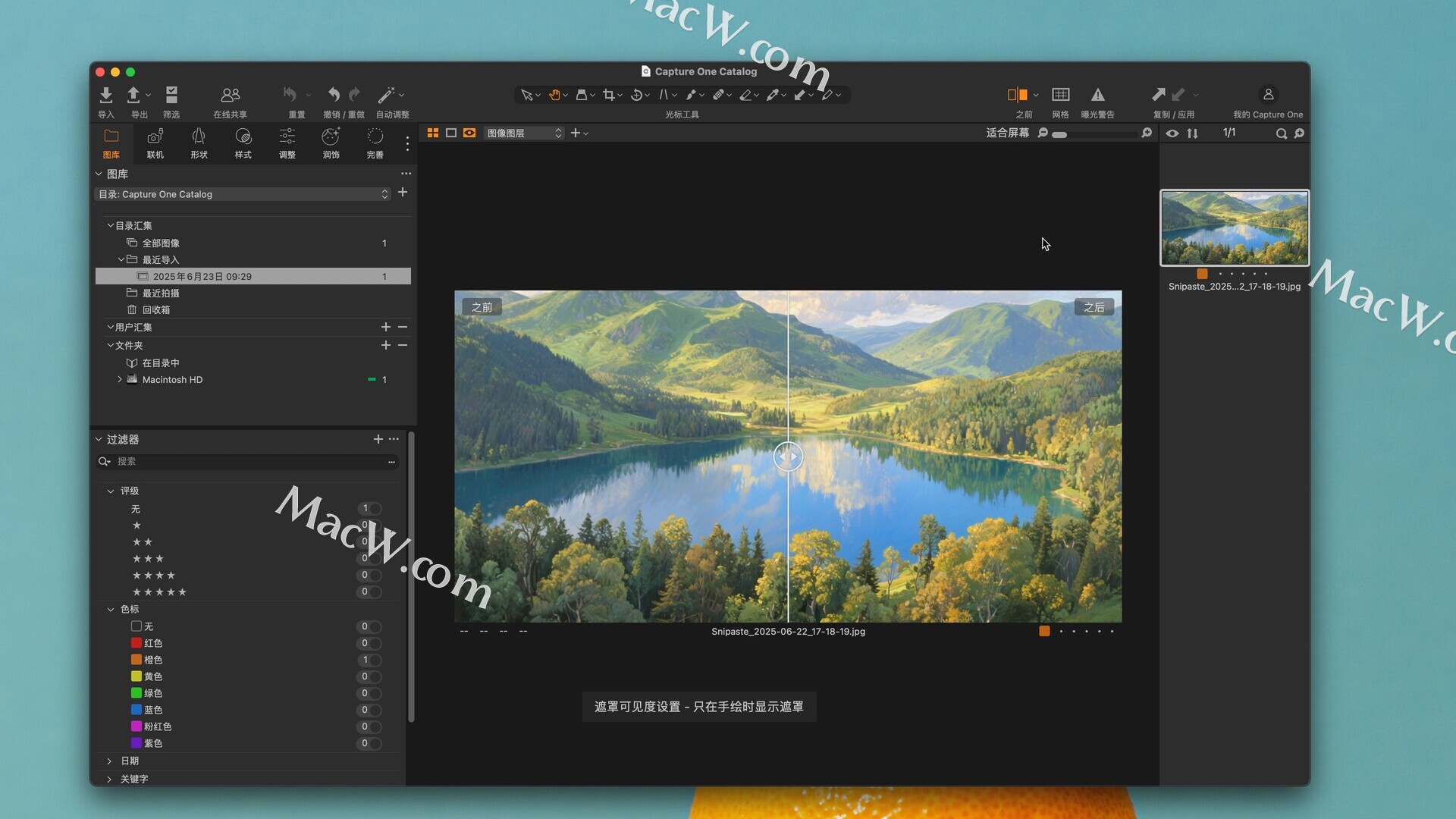Screen dimensions: 1456x819
Task: Select the Crop cursor tool
Action: (x=608, y=95)
